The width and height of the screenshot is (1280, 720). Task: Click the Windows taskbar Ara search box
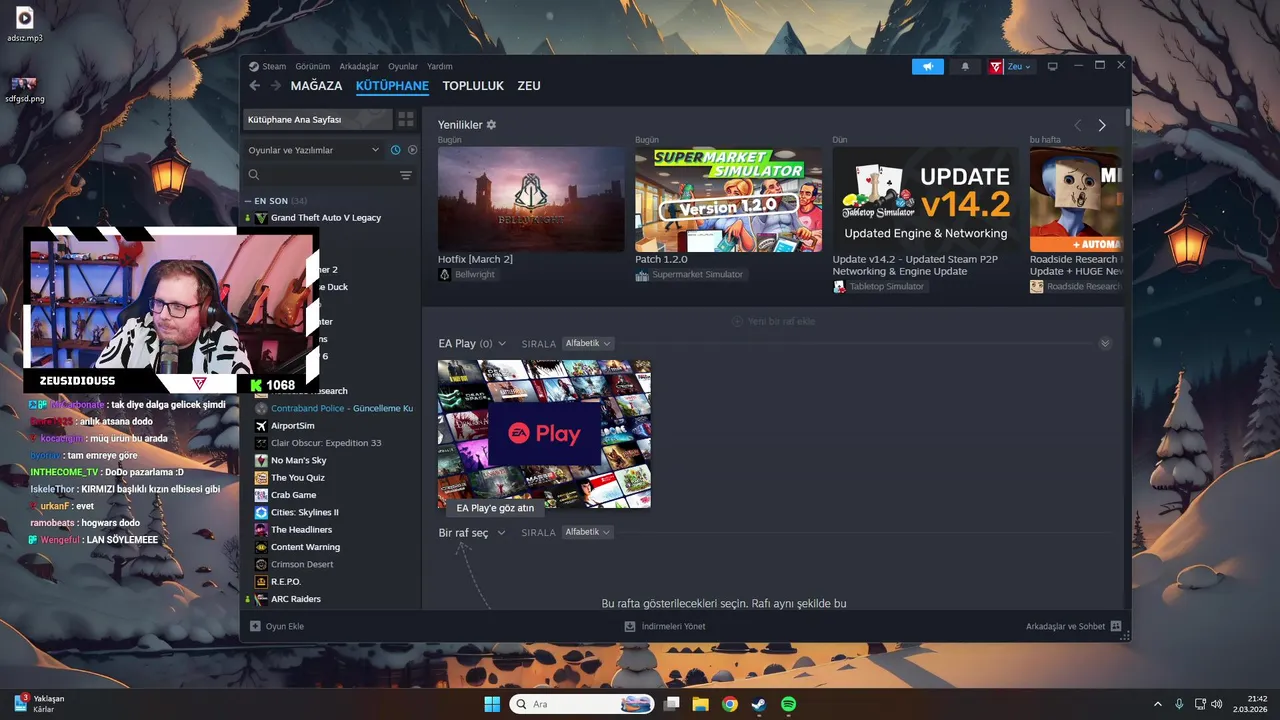[x=582, y=704]
